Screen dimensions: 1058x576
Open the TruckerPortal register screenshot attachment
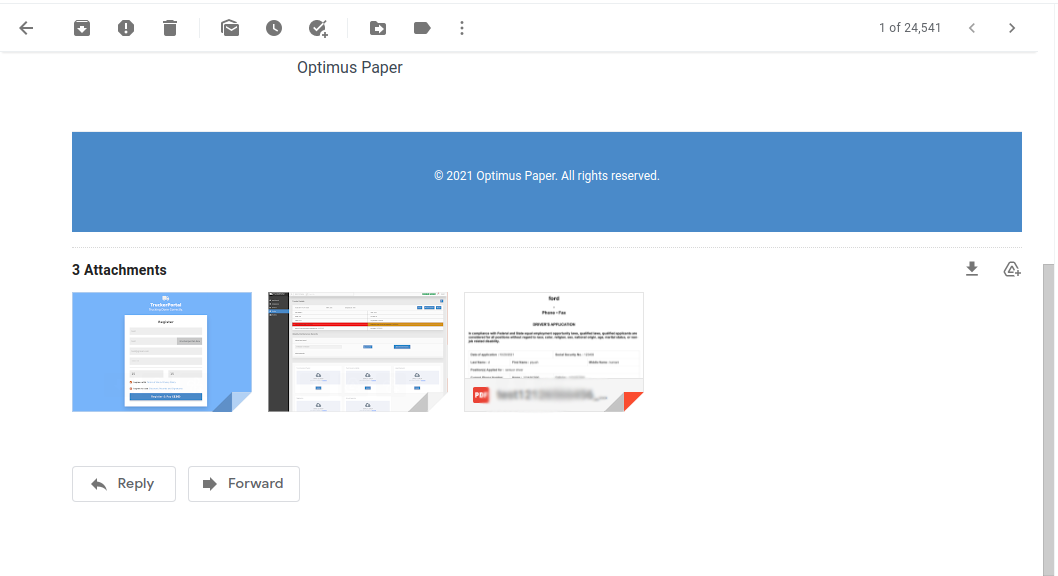(162, 352)
